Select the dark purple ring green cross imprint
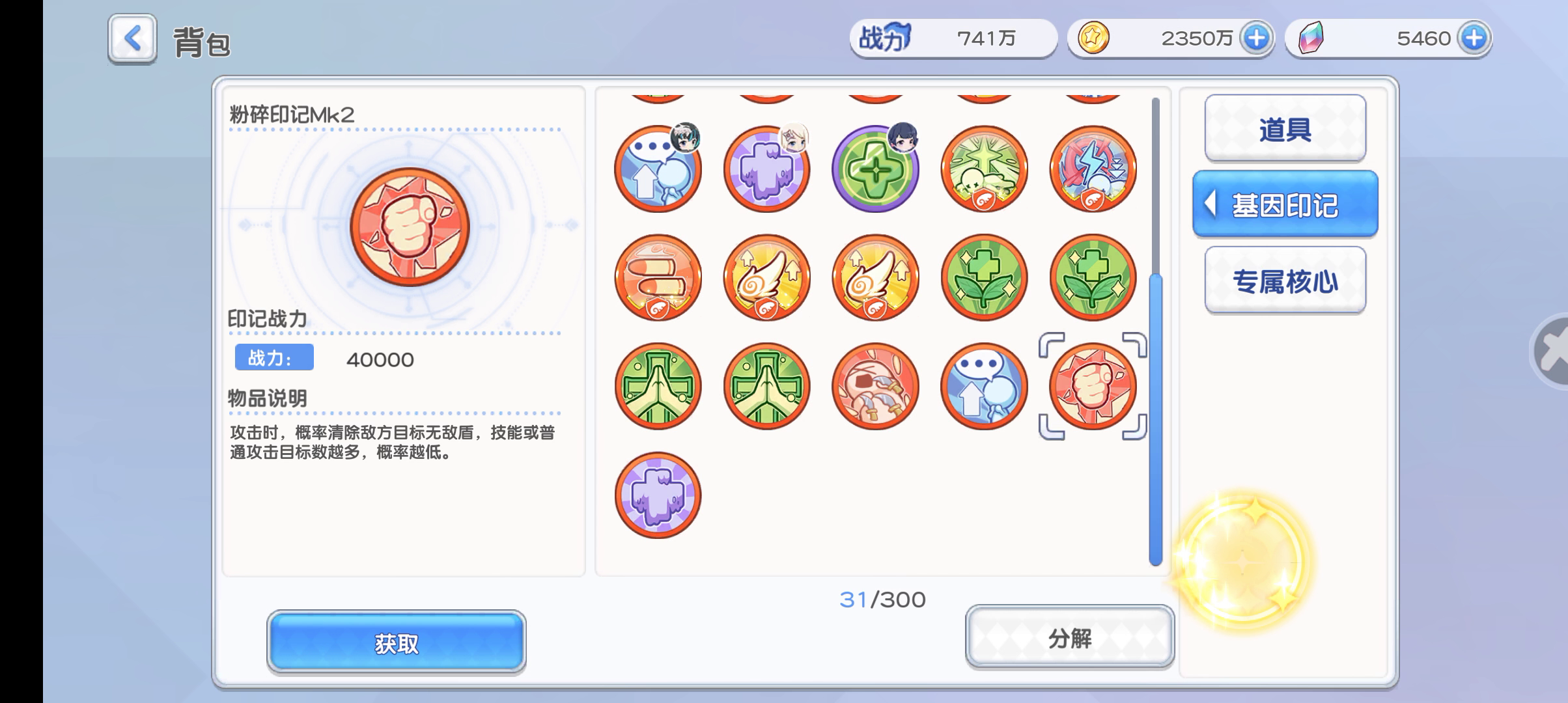 click(x=875, y=169)
